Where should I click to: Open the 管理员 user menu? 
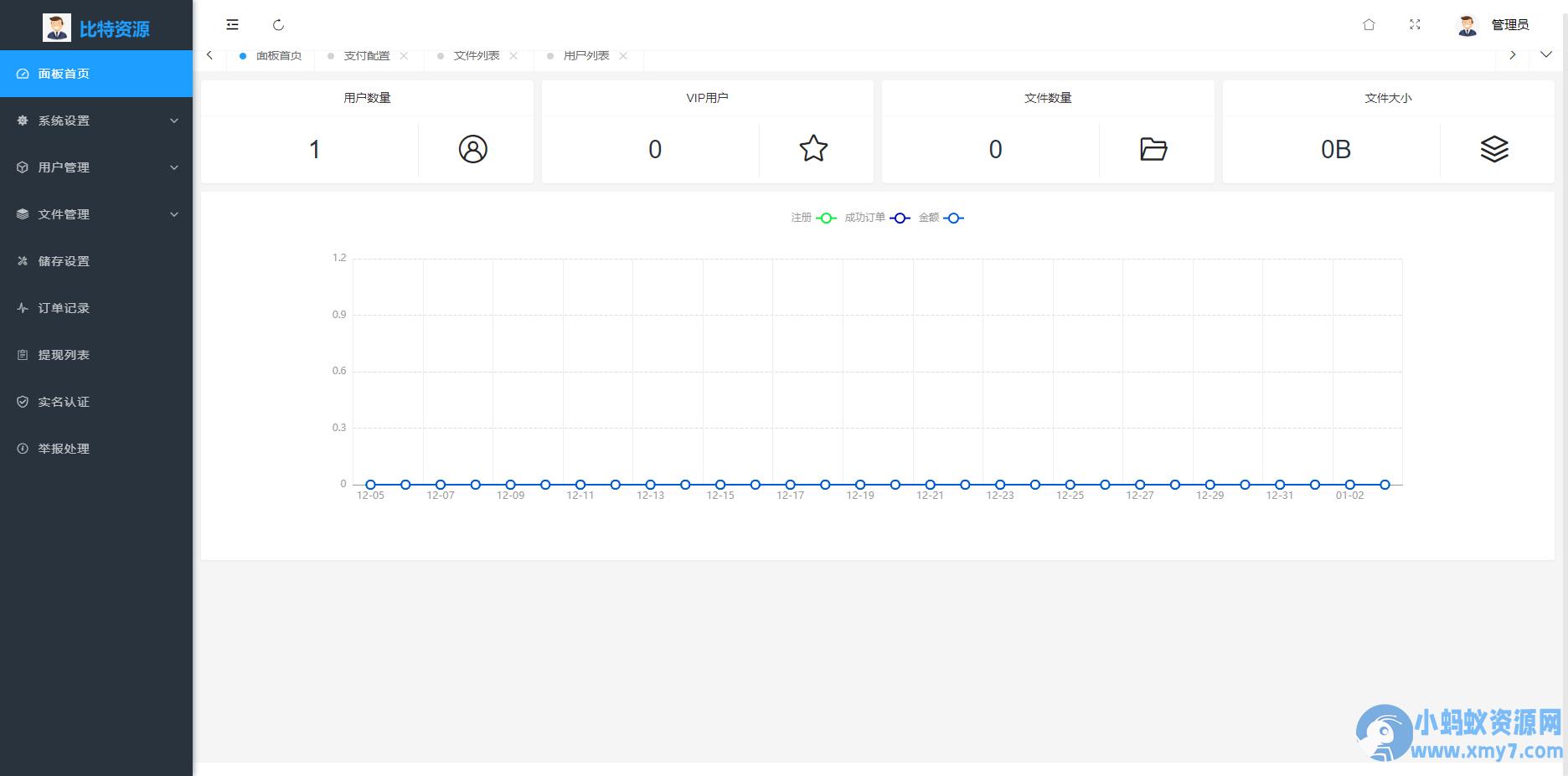point(1510,25)
